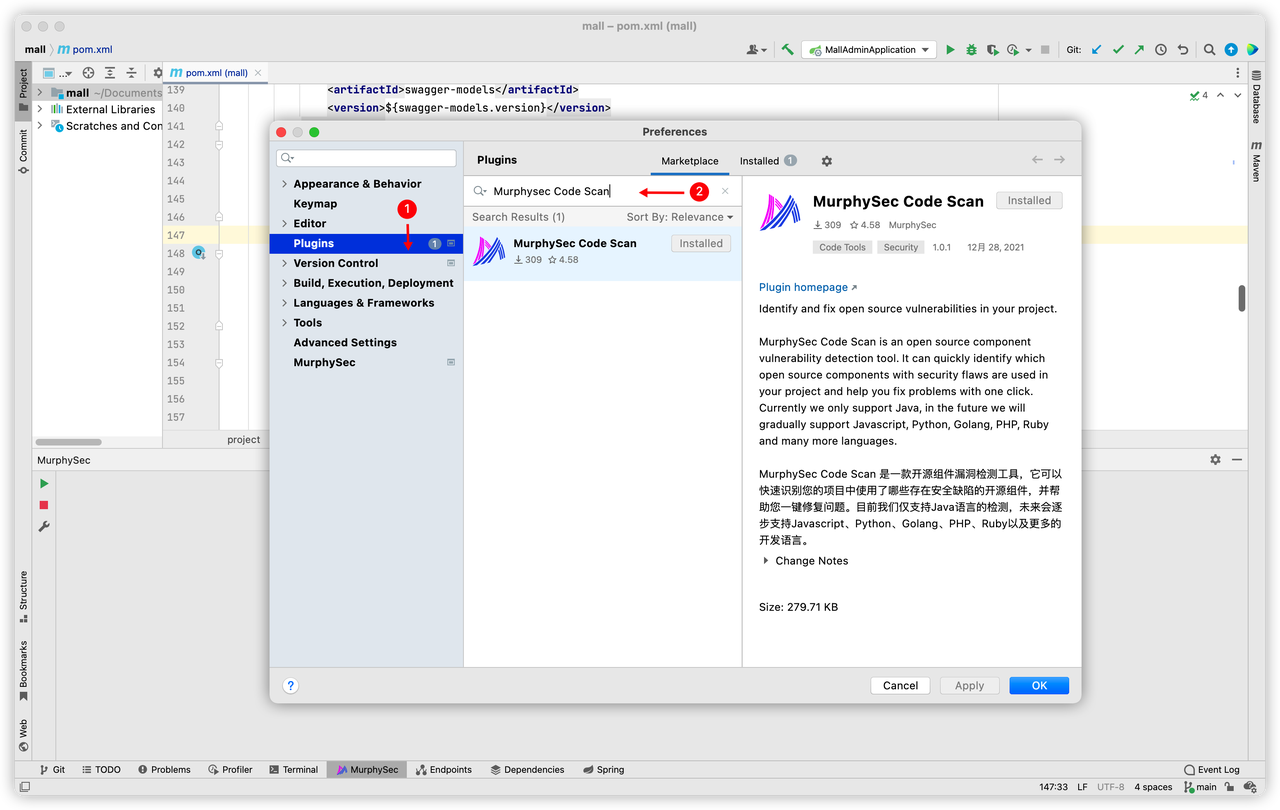Open the Problems tool window tab
Viewport: 1280px width, 810px height.
click(164, 770)
